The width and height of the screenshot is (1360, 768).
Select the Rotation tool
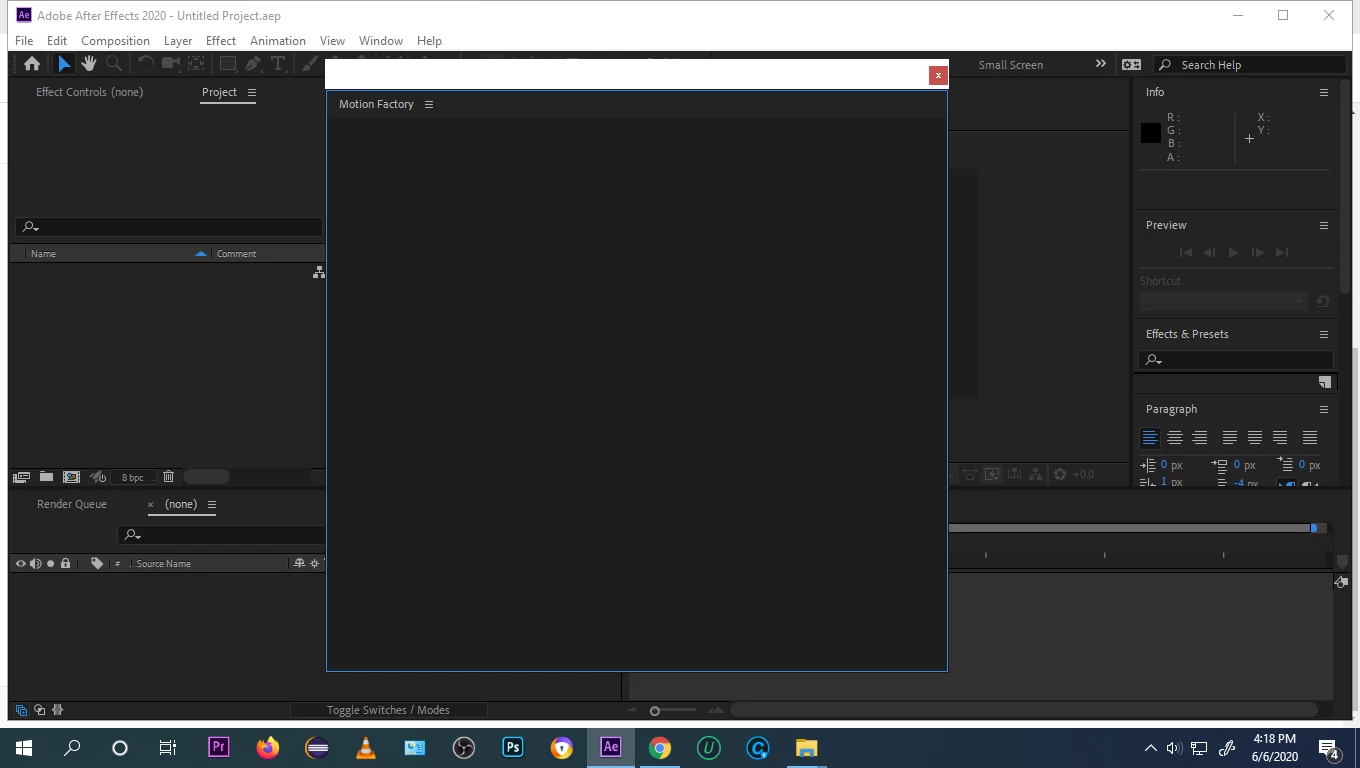click(x=146, y=64)
